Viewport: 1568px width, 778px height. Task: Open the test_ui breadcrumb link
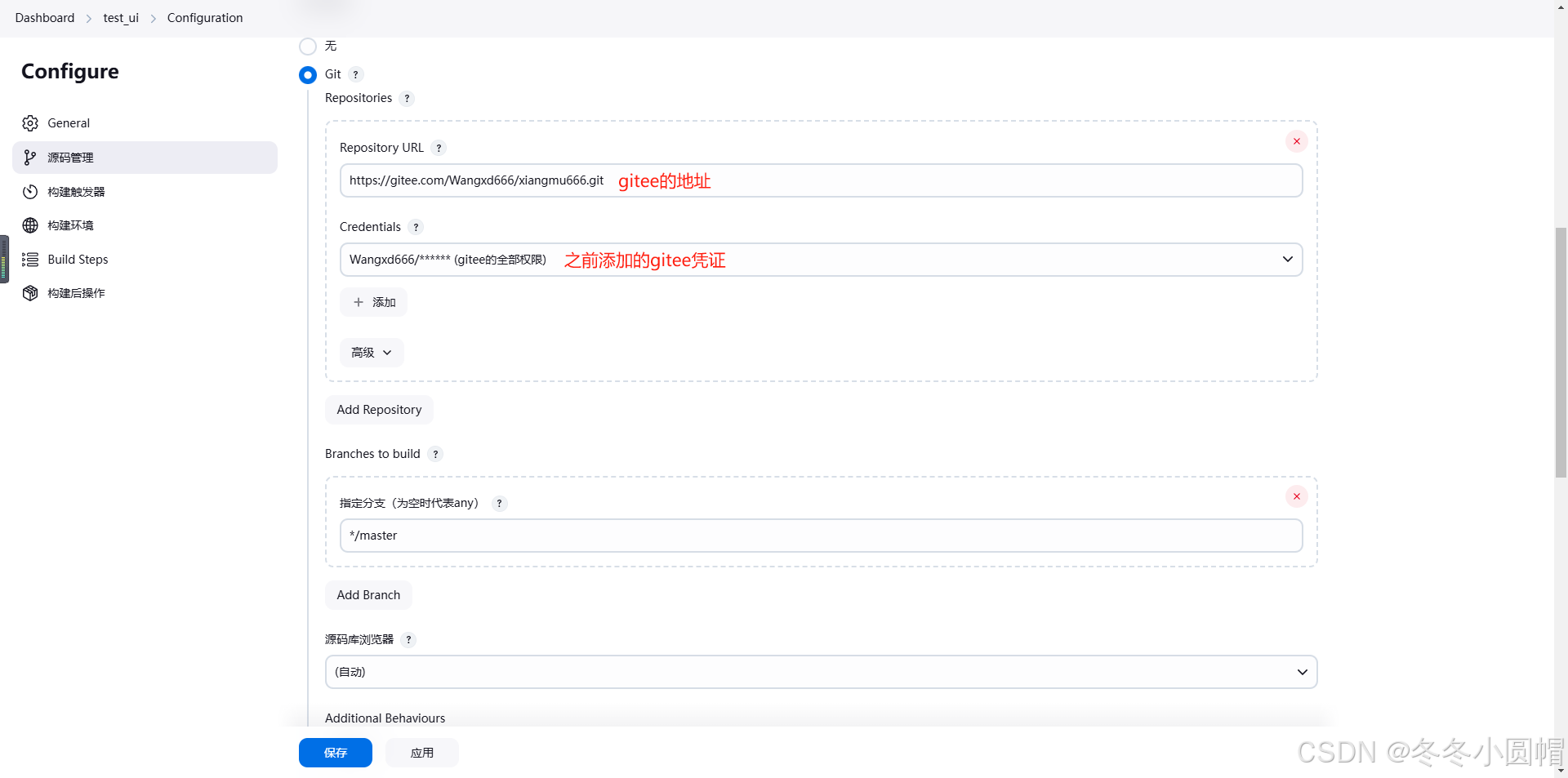[x=121, y=18]
